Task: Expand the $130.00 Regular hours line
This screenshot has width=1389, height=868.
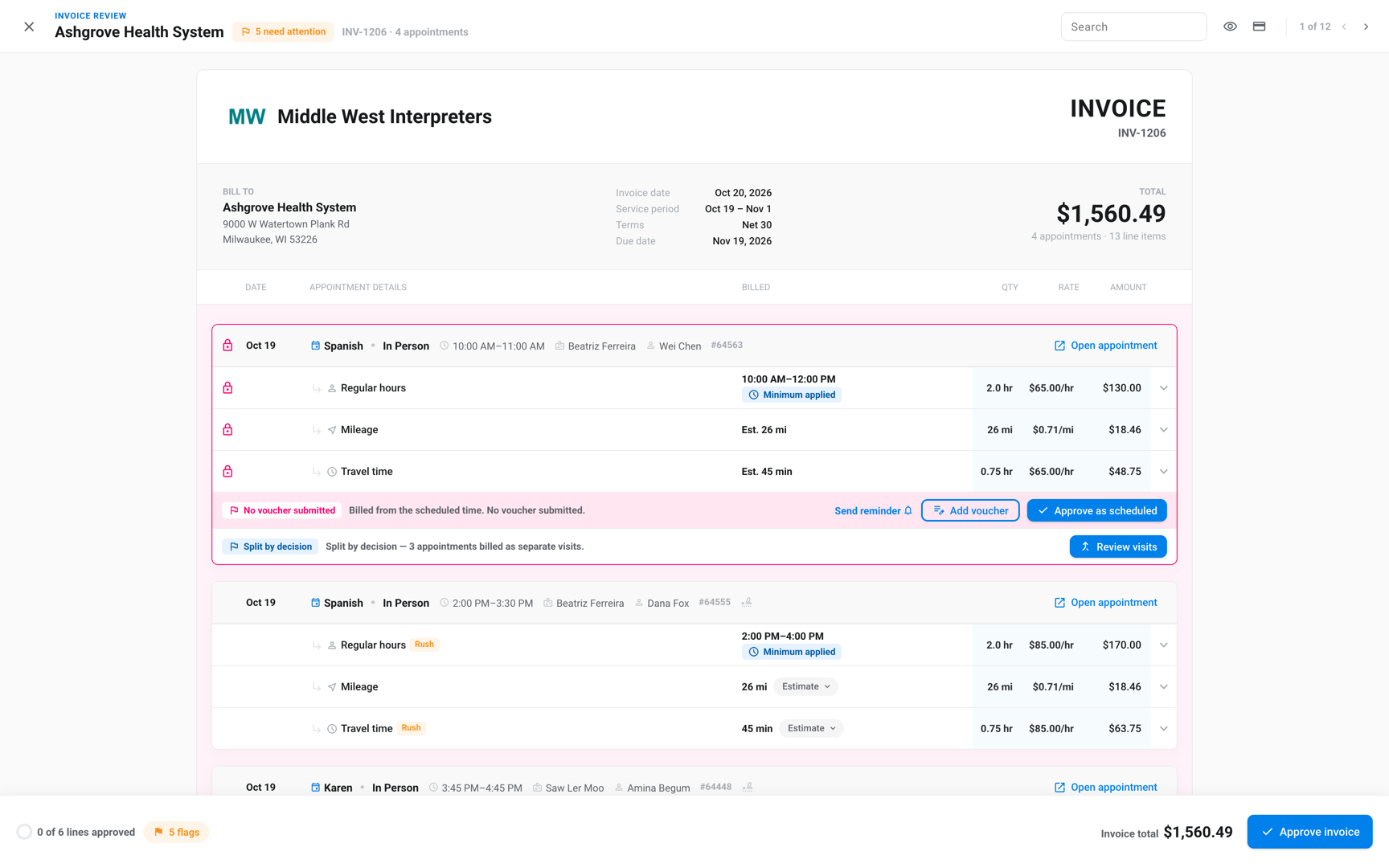Action: (x=1163, y=388)
